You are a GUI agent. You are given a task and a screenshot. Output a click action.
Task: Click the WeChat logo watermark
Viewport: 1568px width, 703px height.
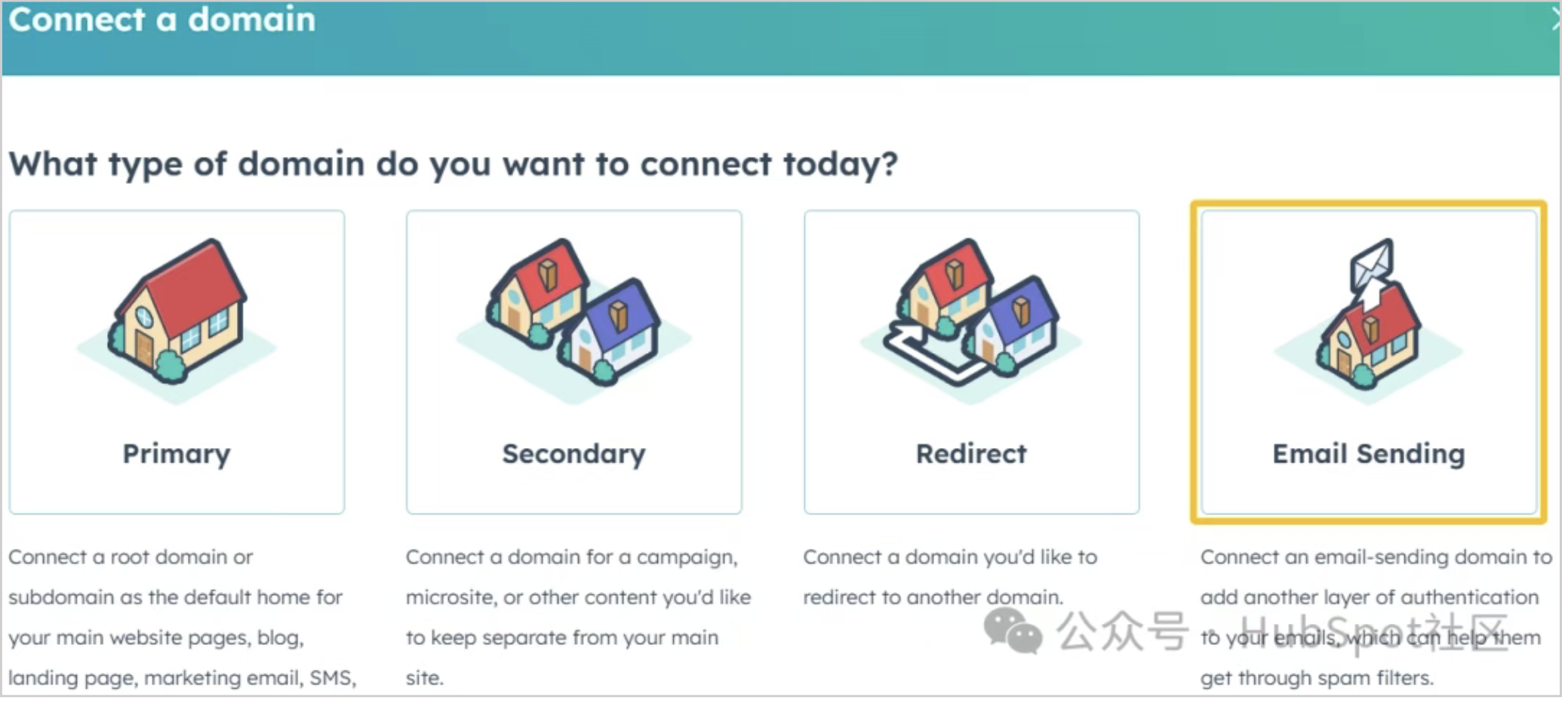click(x=1013, y=631)
